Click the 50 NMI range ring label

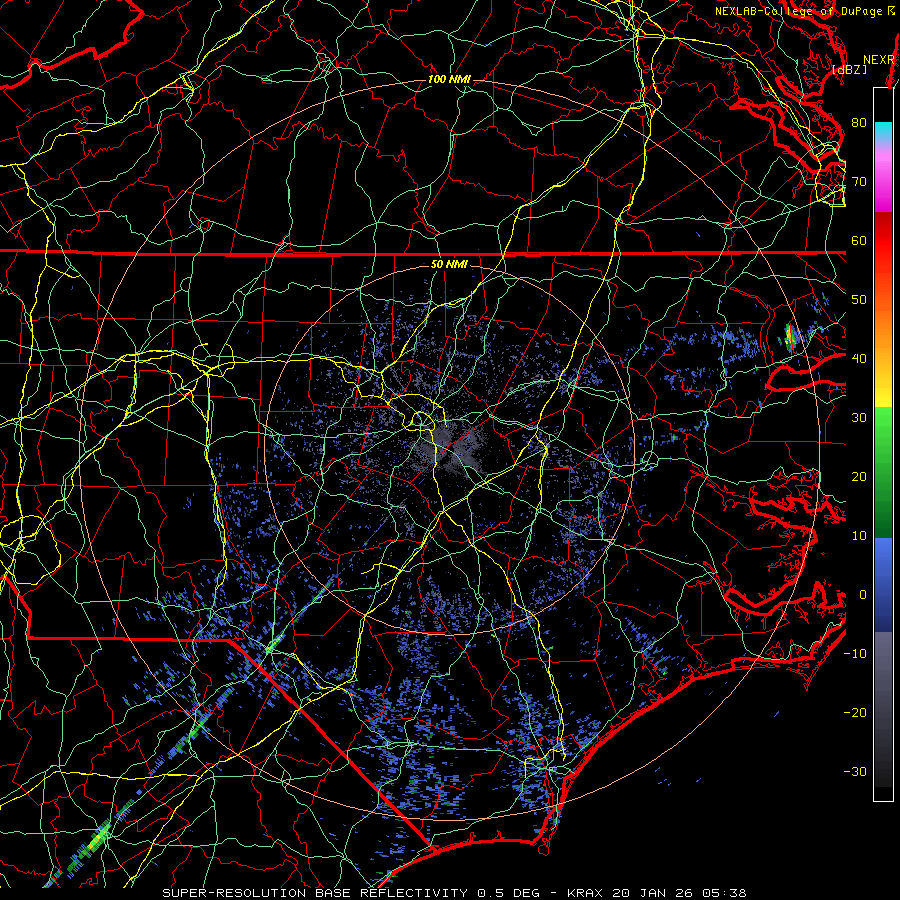[x=449, y=265]
